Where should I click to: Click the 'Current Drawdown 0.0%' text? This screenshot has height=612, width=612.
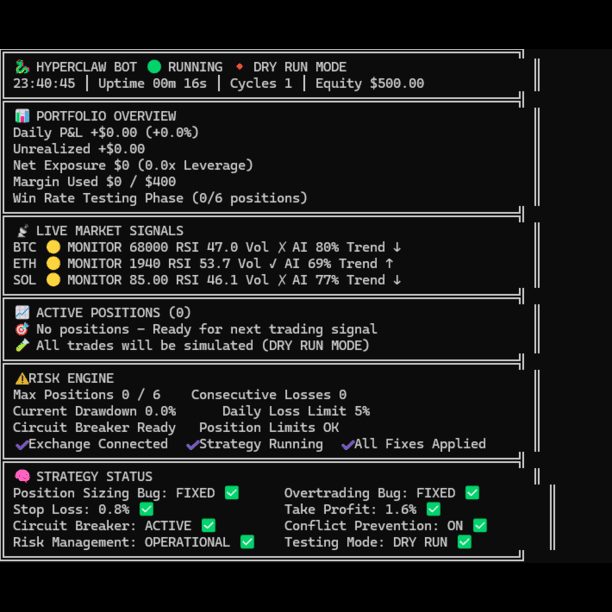tap(94, 411)
